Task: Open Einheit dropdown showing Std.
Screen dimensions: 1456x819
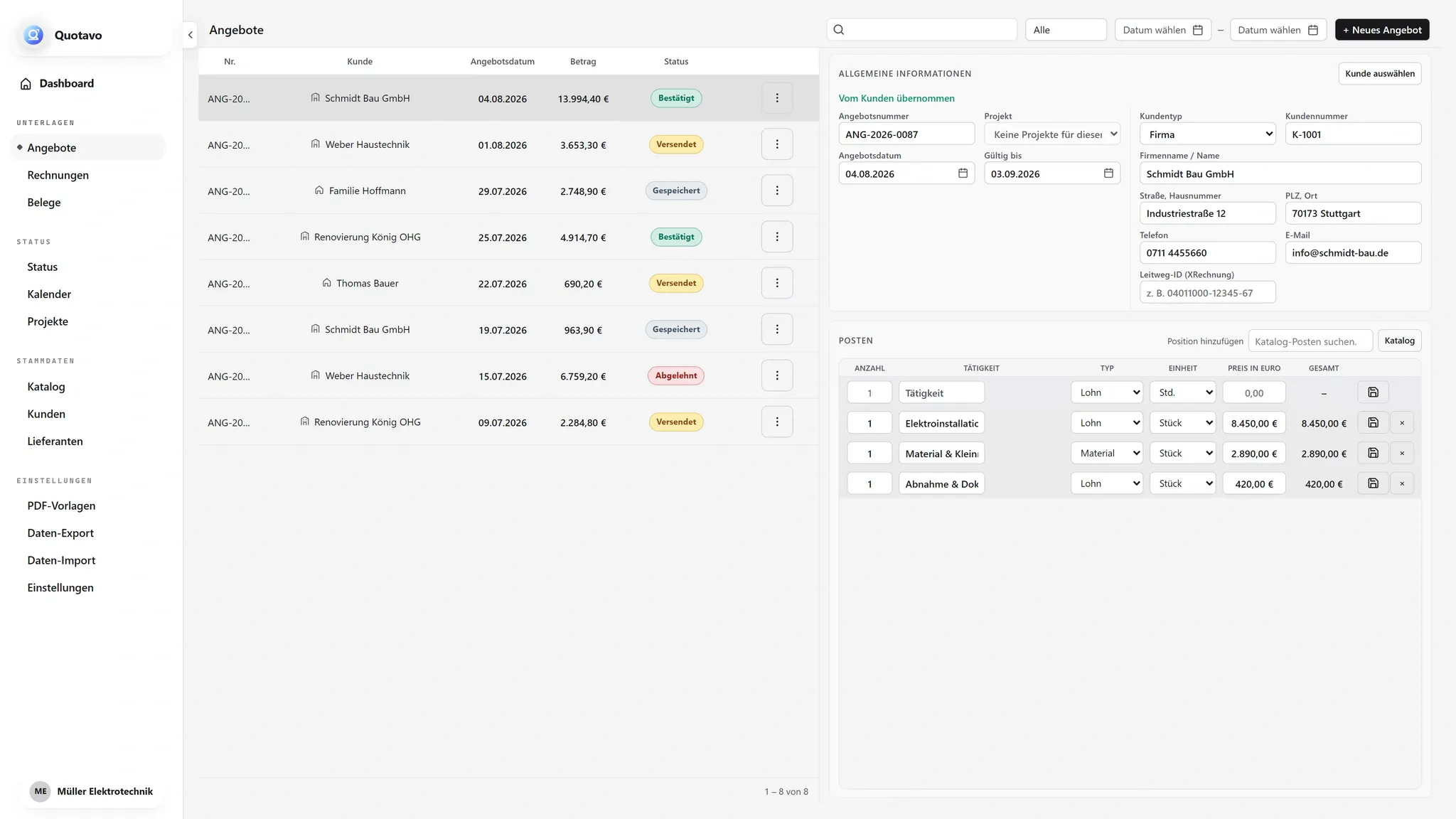Action: click(1183, 392)
